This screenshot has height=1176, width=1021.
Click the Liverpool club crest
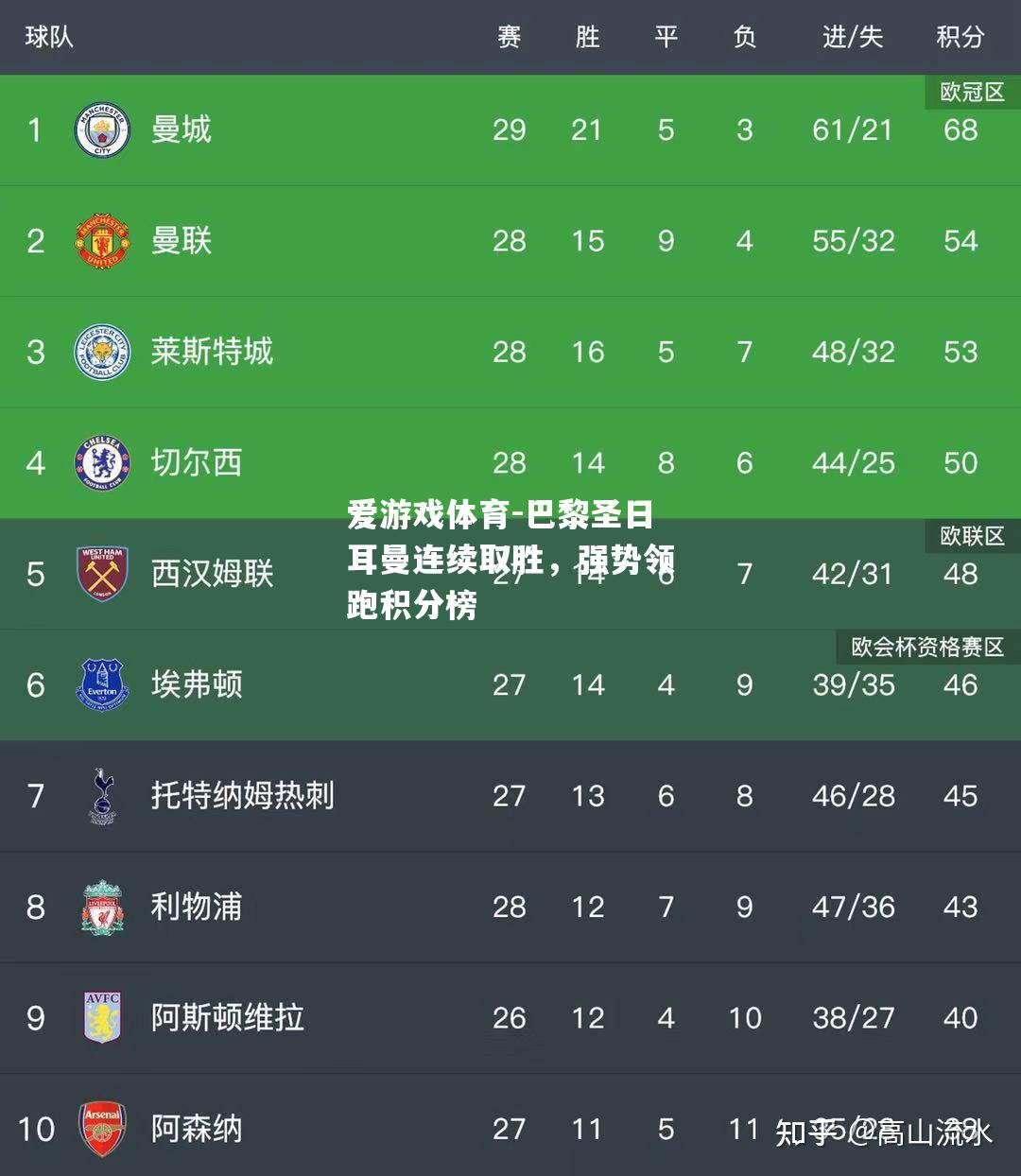(x=102, y=908)
